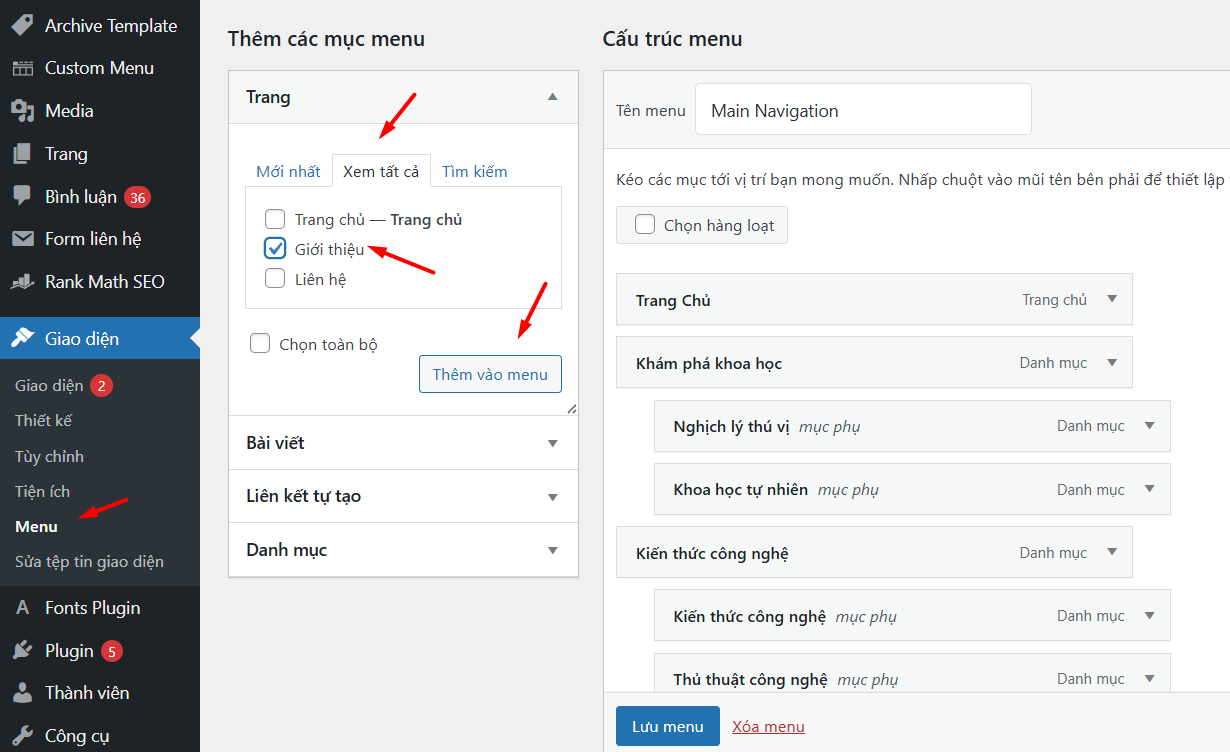Click the Rank Math SEO icon
Image resolution: width=1230 pixels, height=752 pixels.
tap(22, 282)
